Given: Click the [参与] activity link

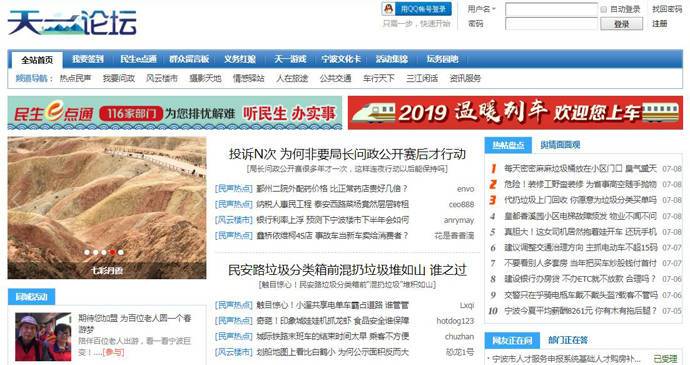Looking at the screenshot, I should 113,352.
